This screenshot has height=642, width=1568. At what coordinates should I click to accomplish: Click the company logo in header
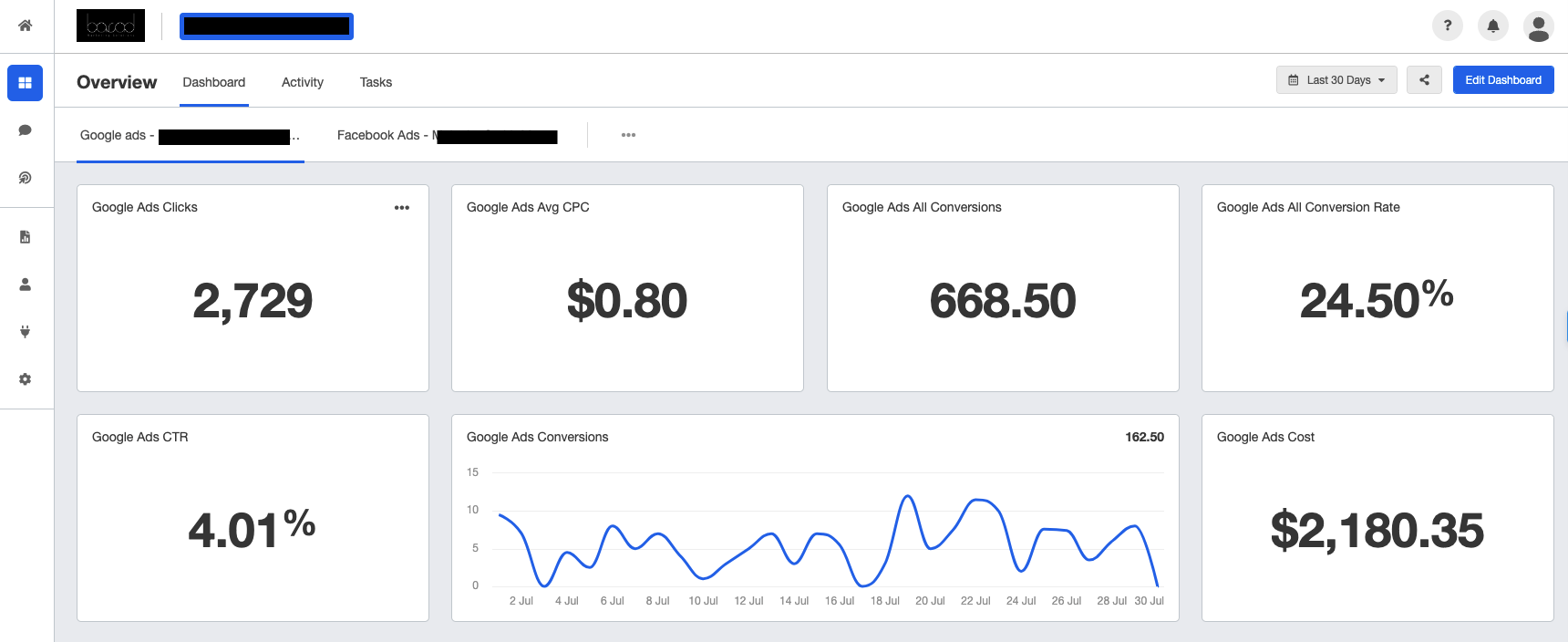110,26
